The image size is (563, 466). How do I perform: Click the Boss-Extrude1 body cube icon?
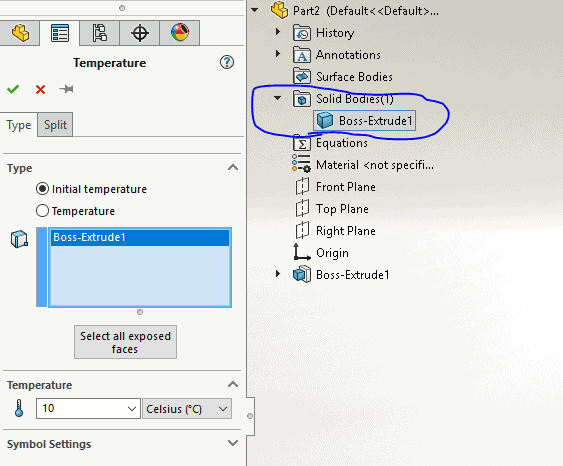click(325, 120)
